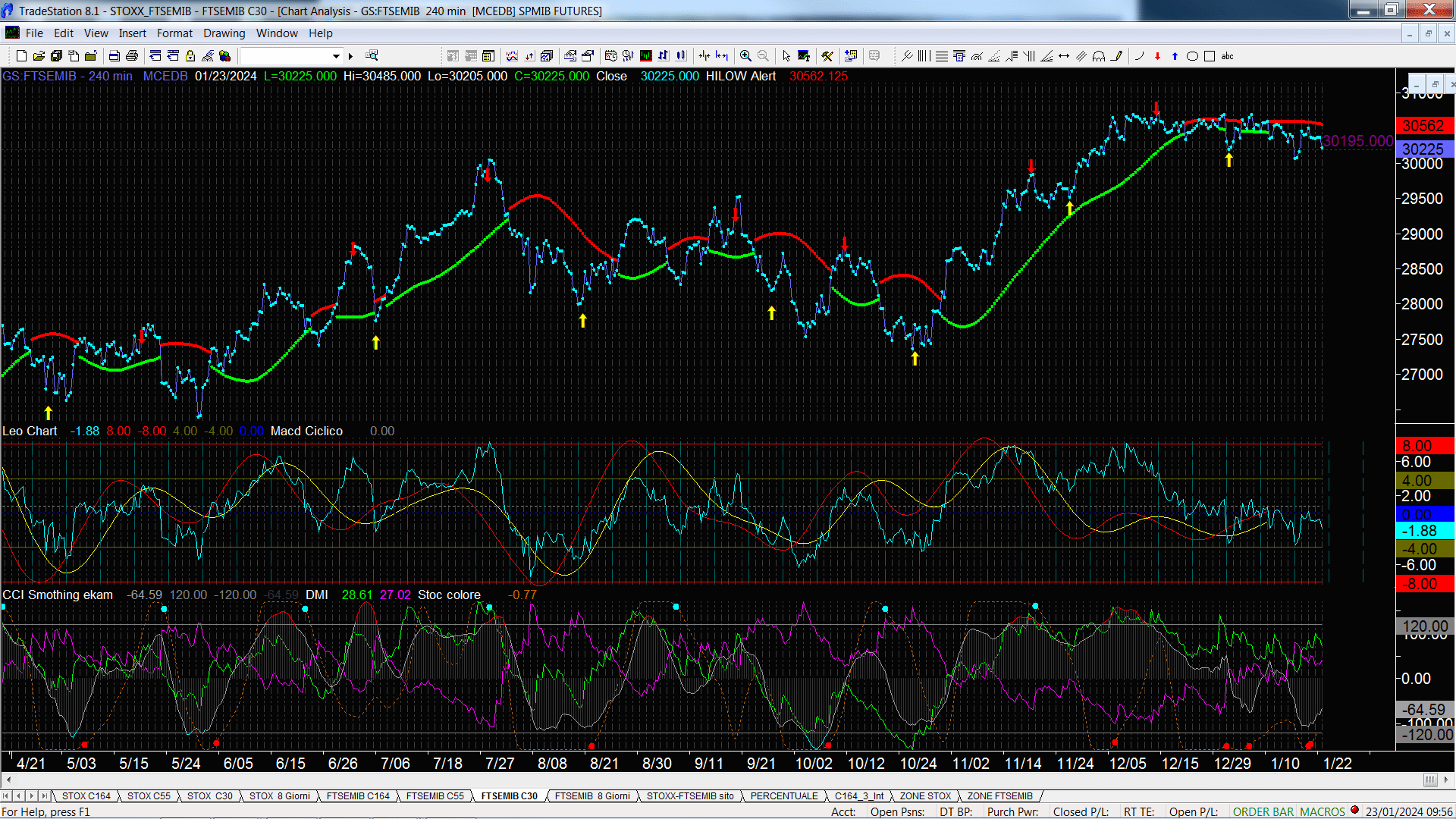Print the chart with the printer icon

pyautogui.click(x=132, y=56)
